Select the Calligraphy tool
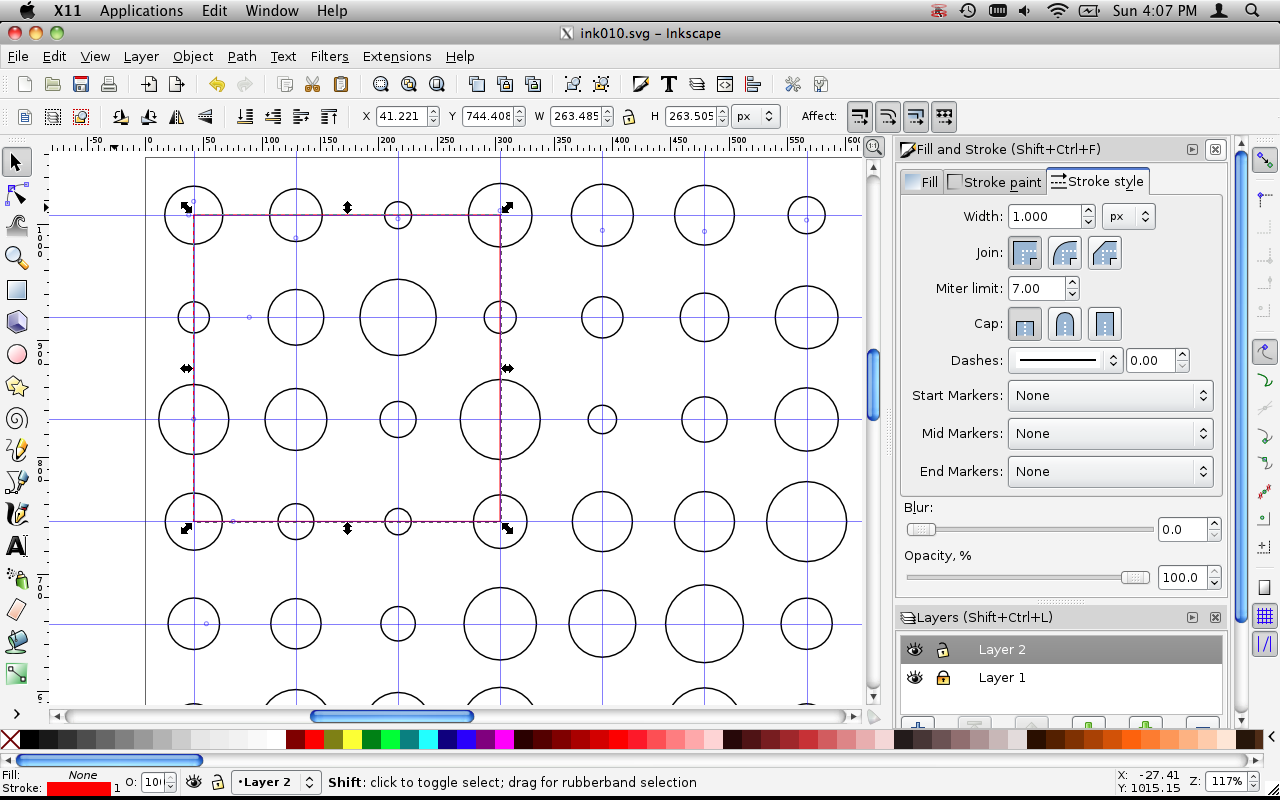The height and width of the screenshot is (800, 1280). [17, 514]
